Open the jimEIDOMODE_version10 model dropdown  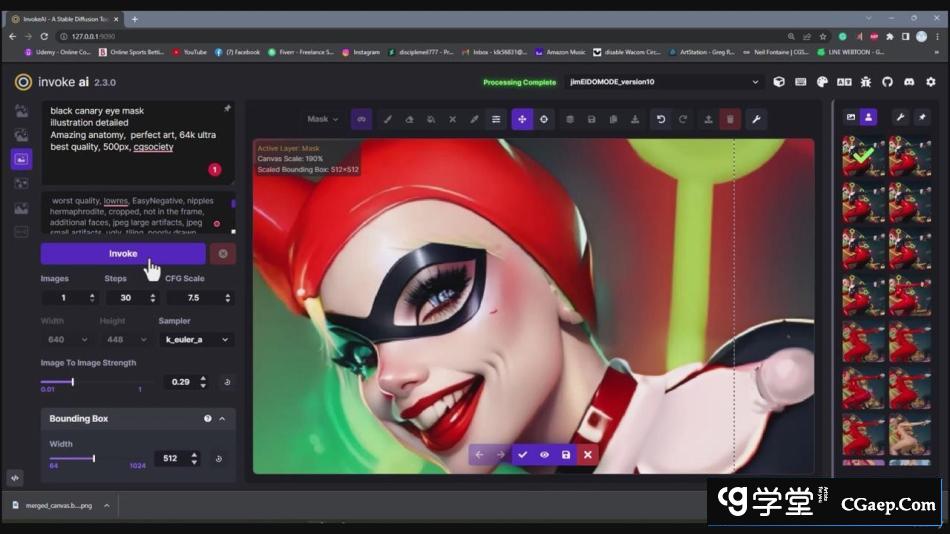pos(663,82)
